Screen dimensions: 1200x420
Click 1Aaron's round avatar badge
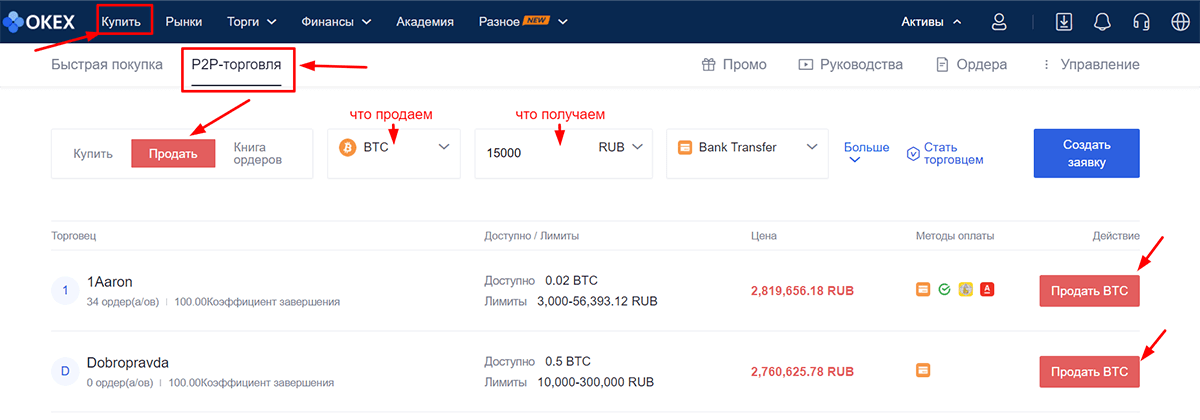point(65,290)
